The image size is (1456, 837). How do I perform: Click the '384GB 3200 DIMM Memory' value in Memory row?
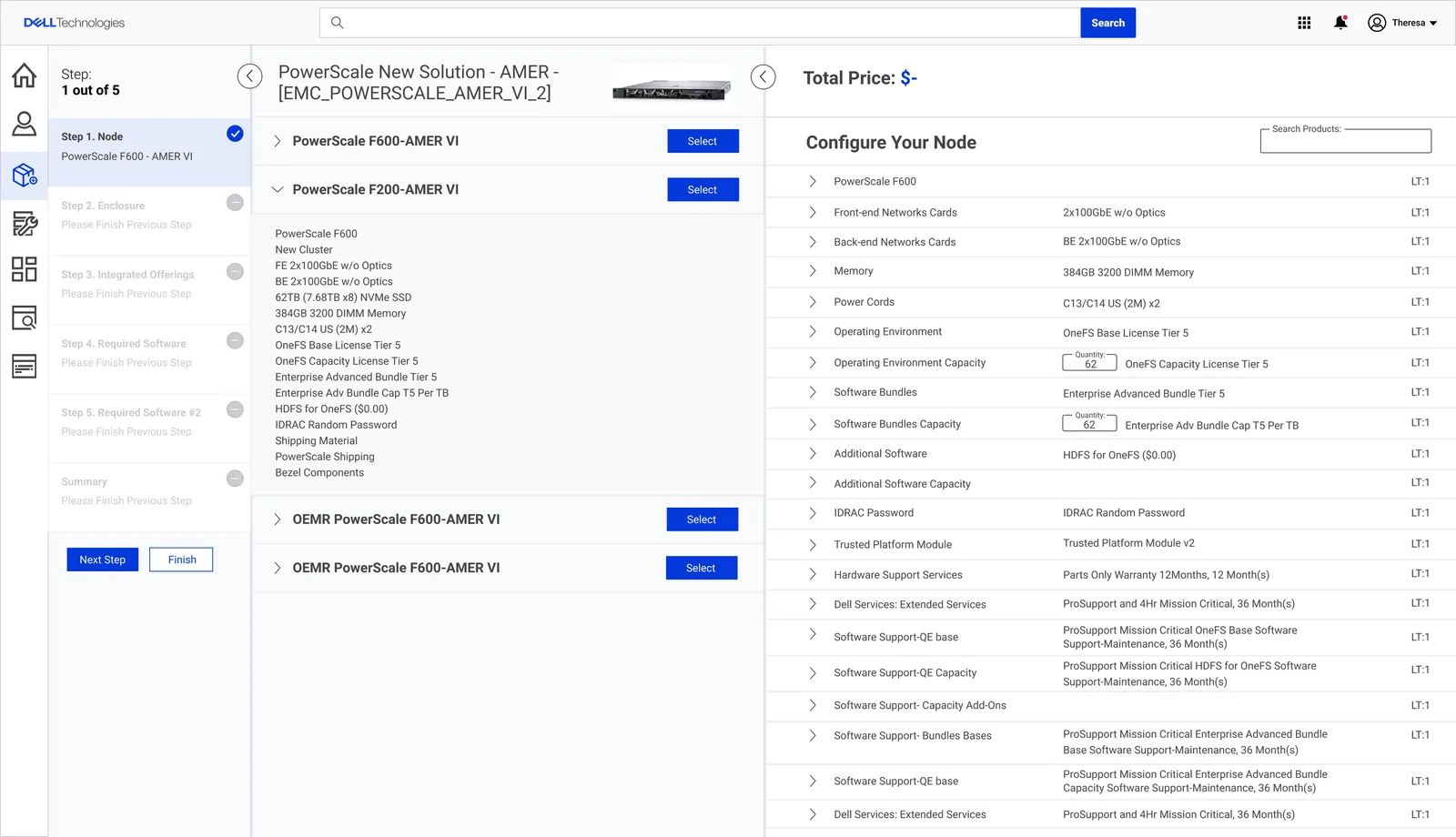[x=1128, y=272]
